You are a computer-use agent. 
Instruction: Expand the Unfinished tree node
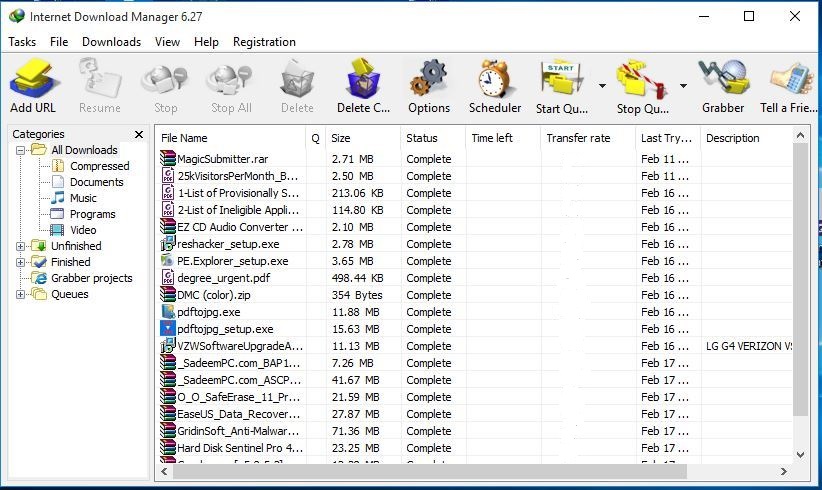(20, 246)
